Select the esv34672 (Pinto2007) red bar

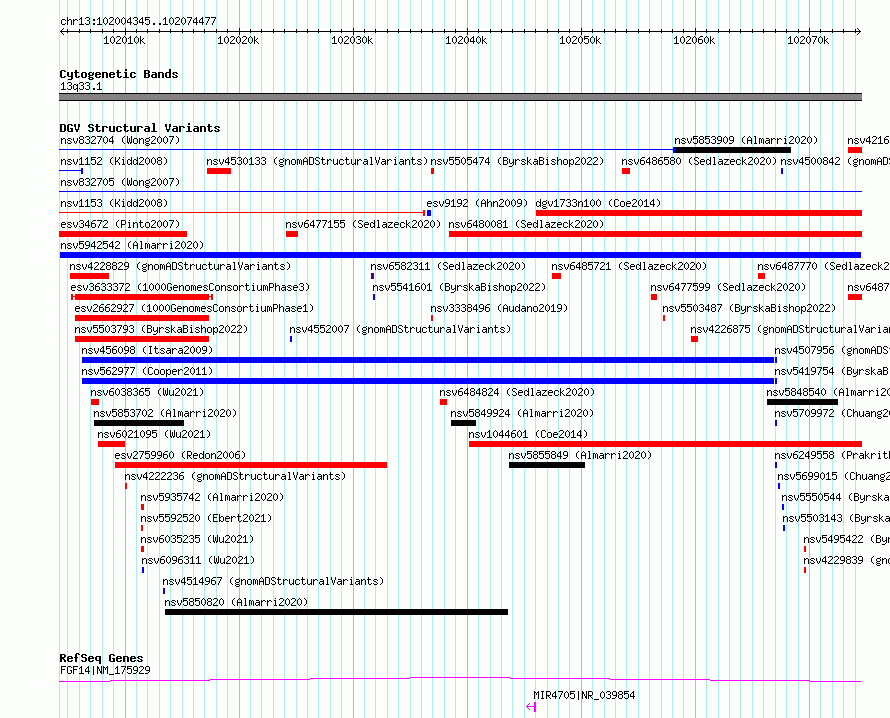(x=123, y=234)
